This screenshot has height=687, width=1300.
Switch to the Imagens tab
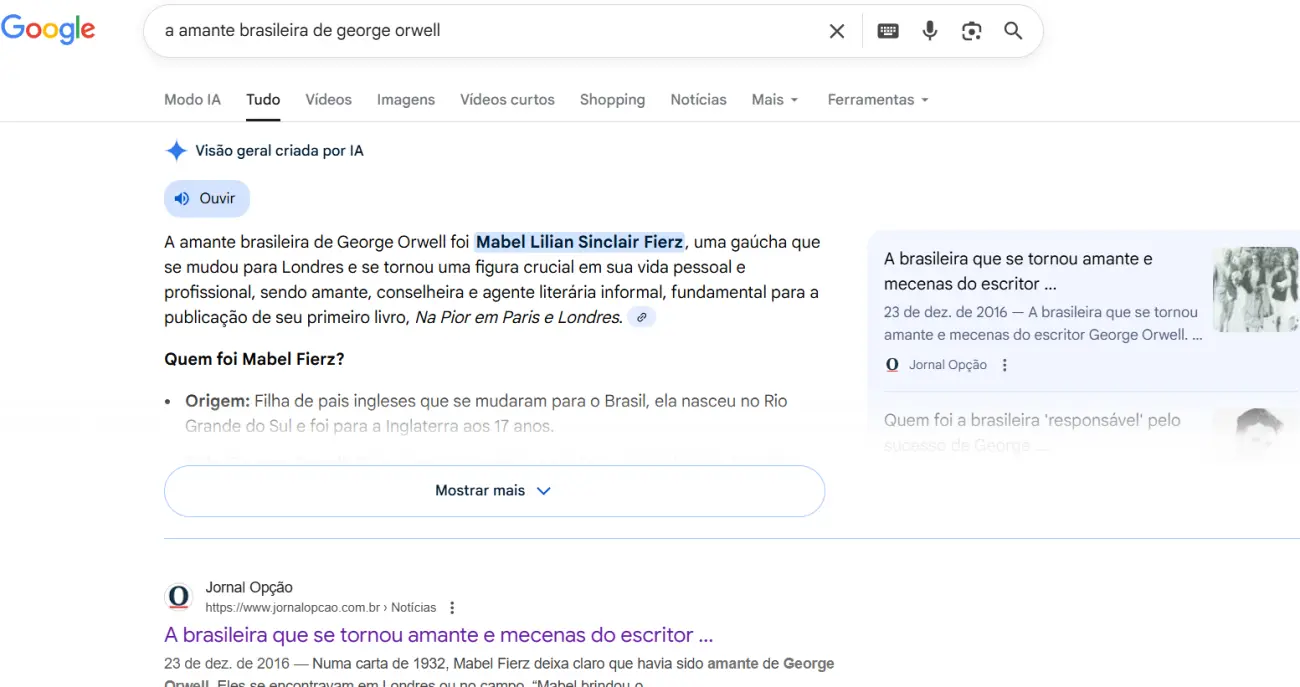point(405,99)
